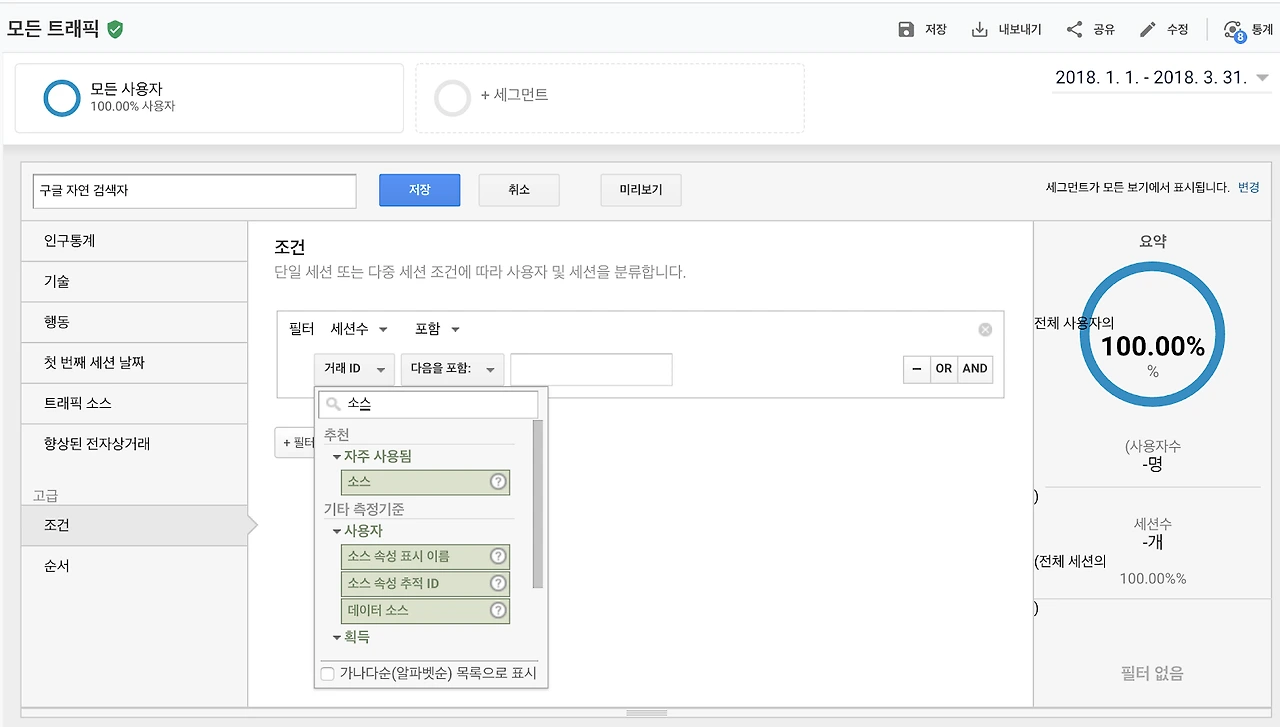The image size is (1280, 727).
Task: Show help for 소스 dimension
Action: click(497, 482)
